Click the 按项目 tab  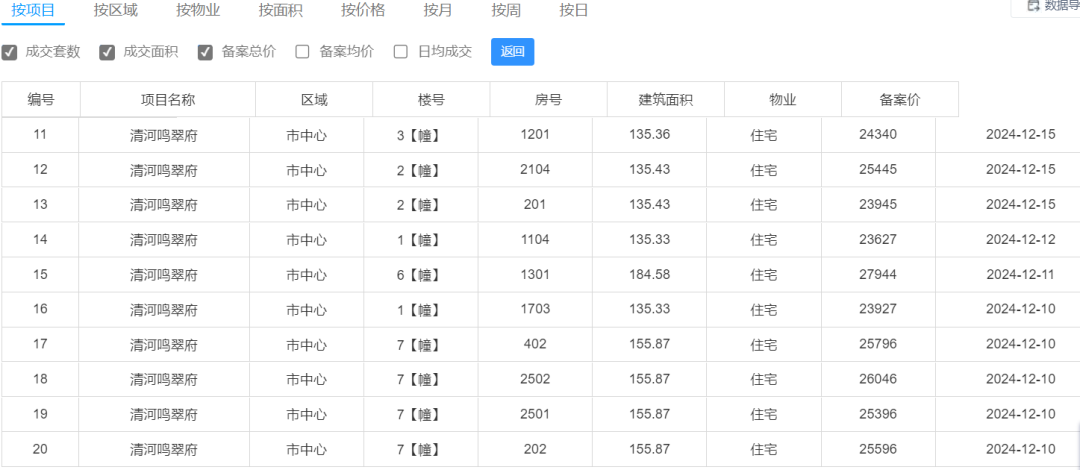tap(33, 10)
